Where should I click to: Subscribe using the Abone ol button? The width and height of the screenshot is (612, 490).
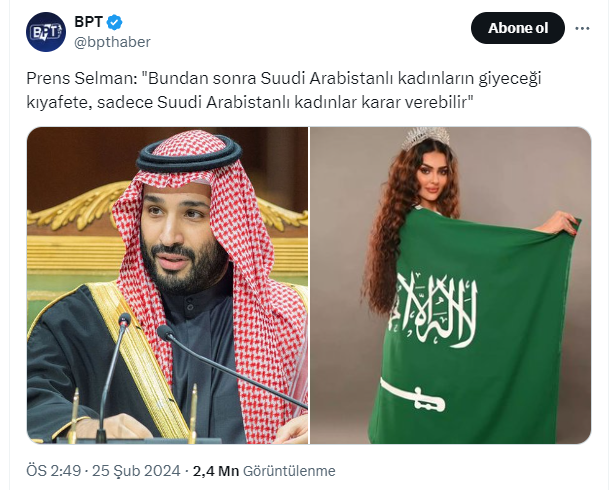coord(518,28)
